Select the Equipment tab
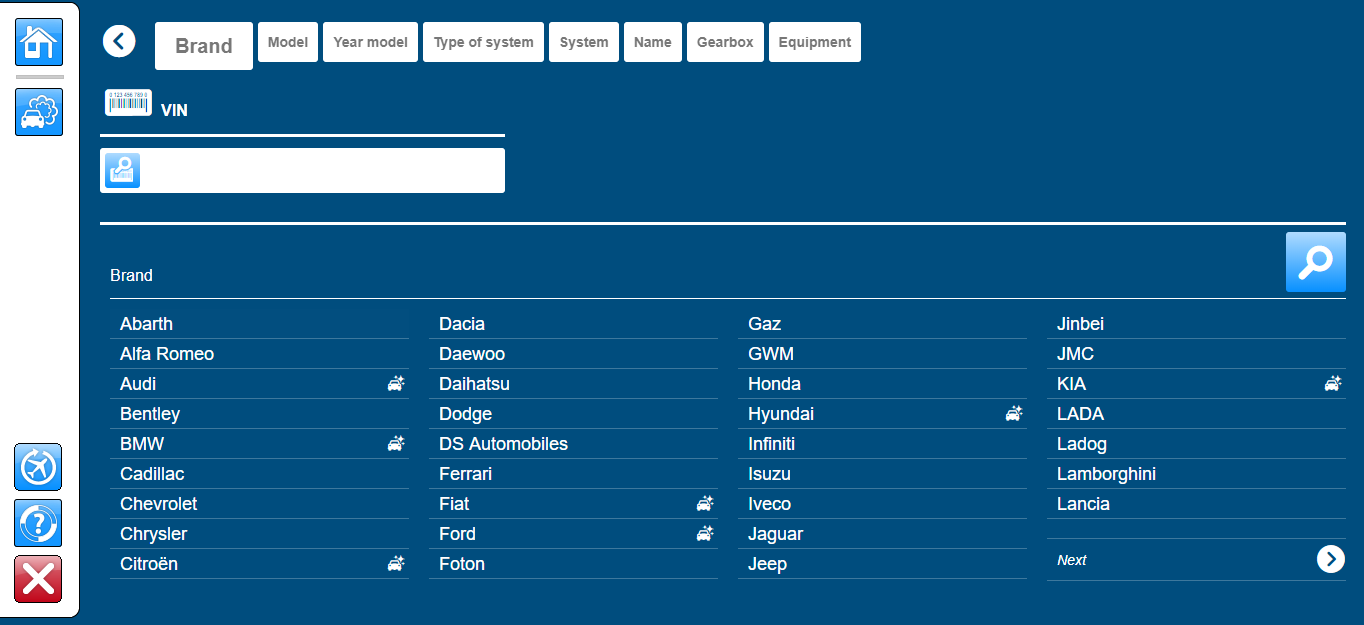 [x=814, y=42]
